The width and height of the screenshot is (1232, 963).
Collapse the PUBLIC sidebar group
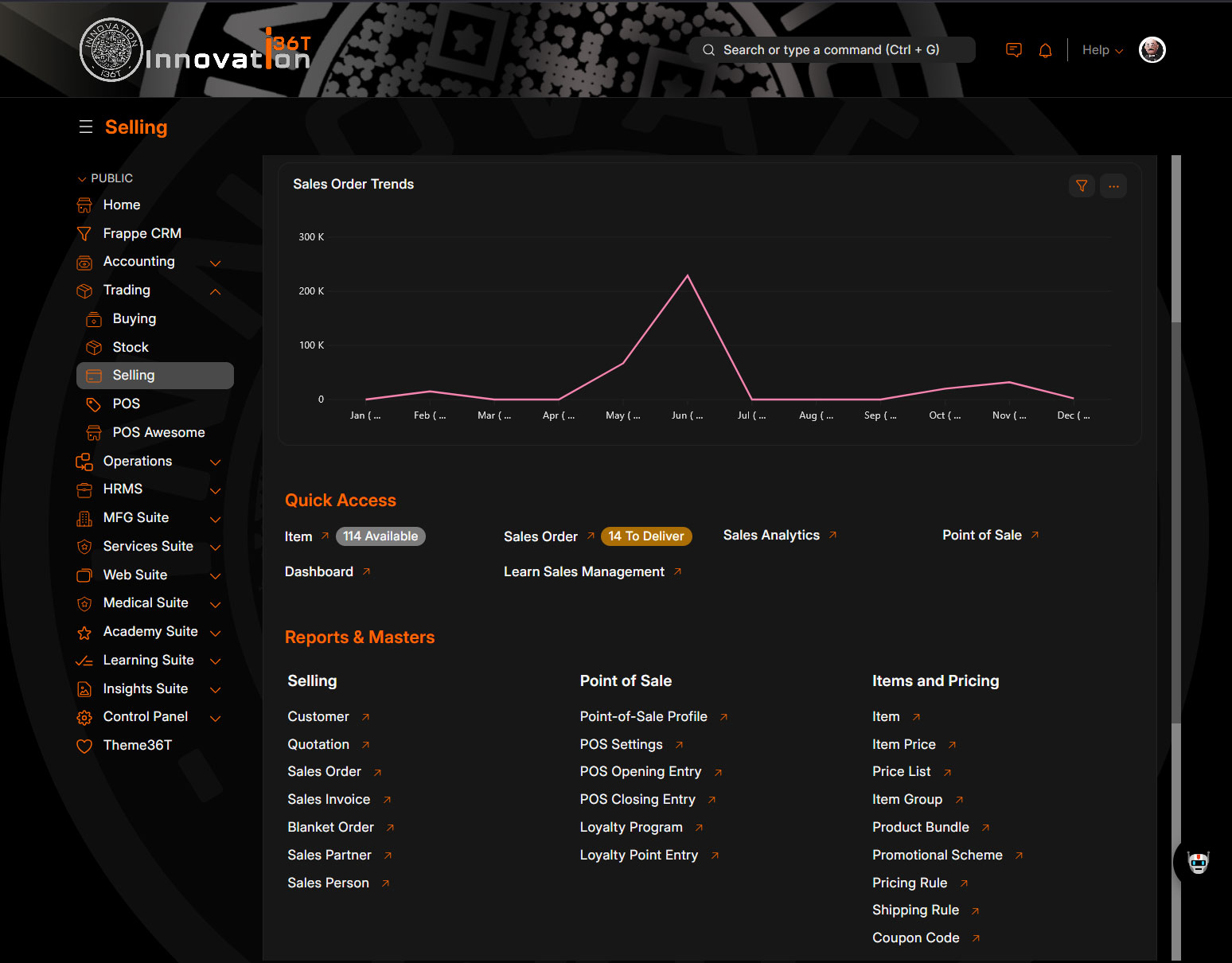pos(82,179)
